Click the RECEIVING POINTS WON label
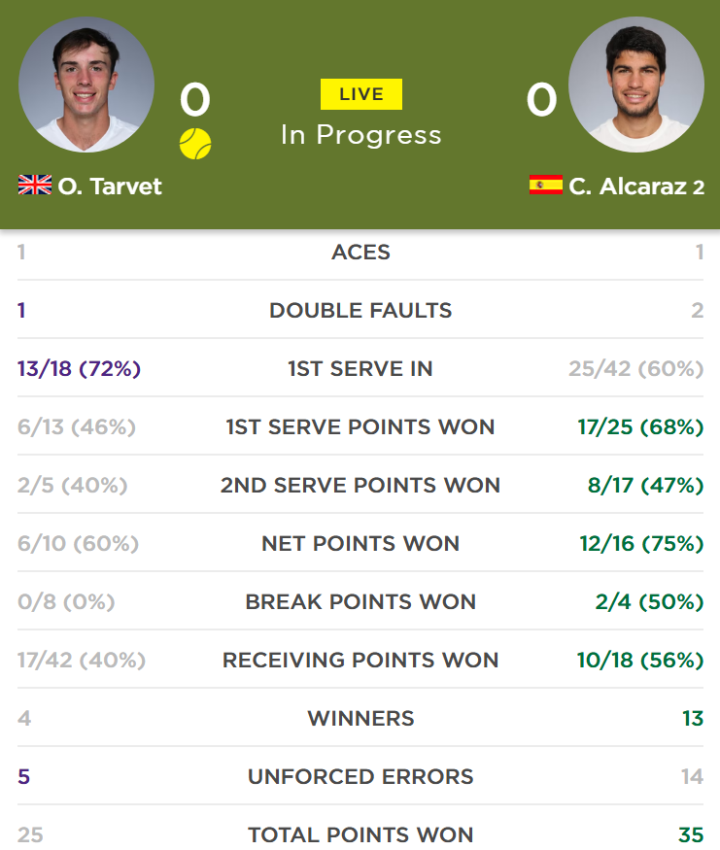 tap(361, 660)
